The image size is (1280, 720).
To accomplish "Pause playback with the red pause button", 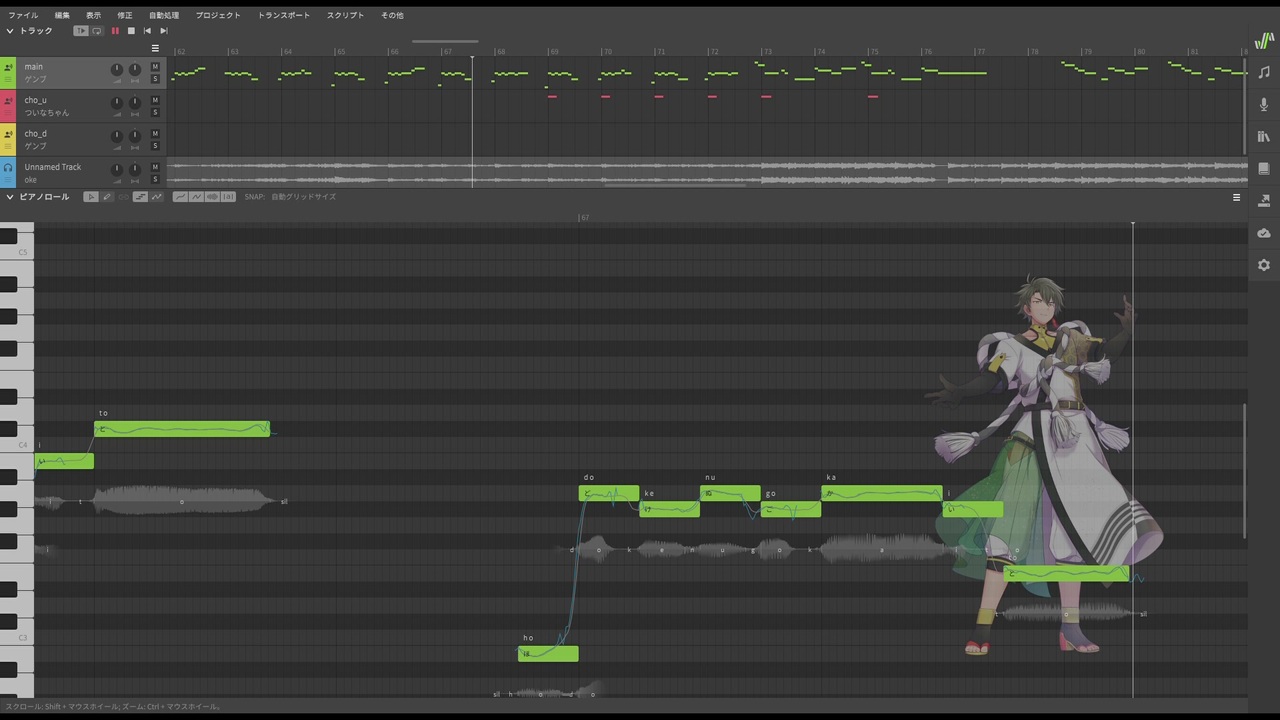I will pos(115,31).
